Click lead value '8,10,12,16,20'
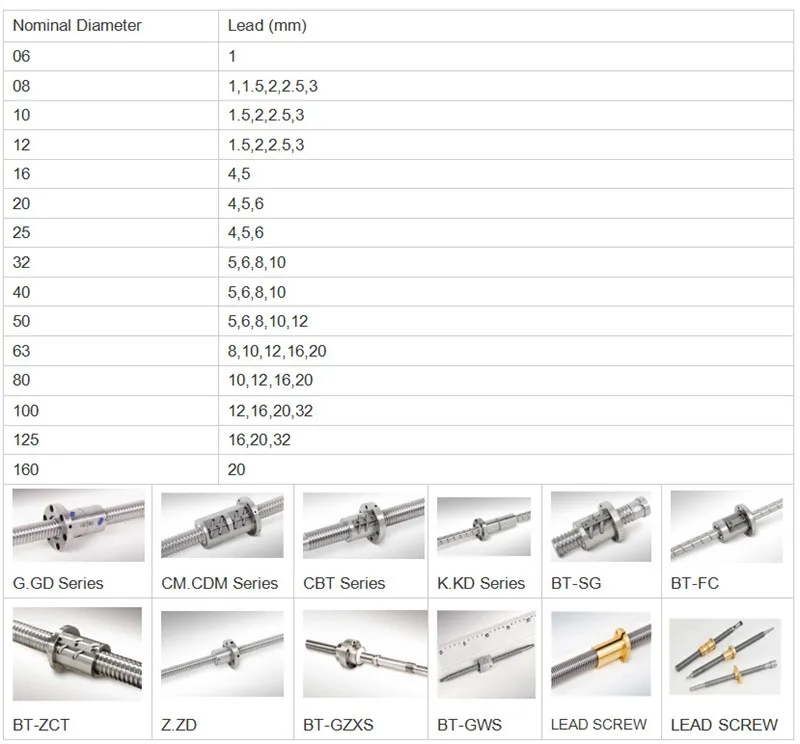Viewport: 800px width, 744px height. (277, 351)
